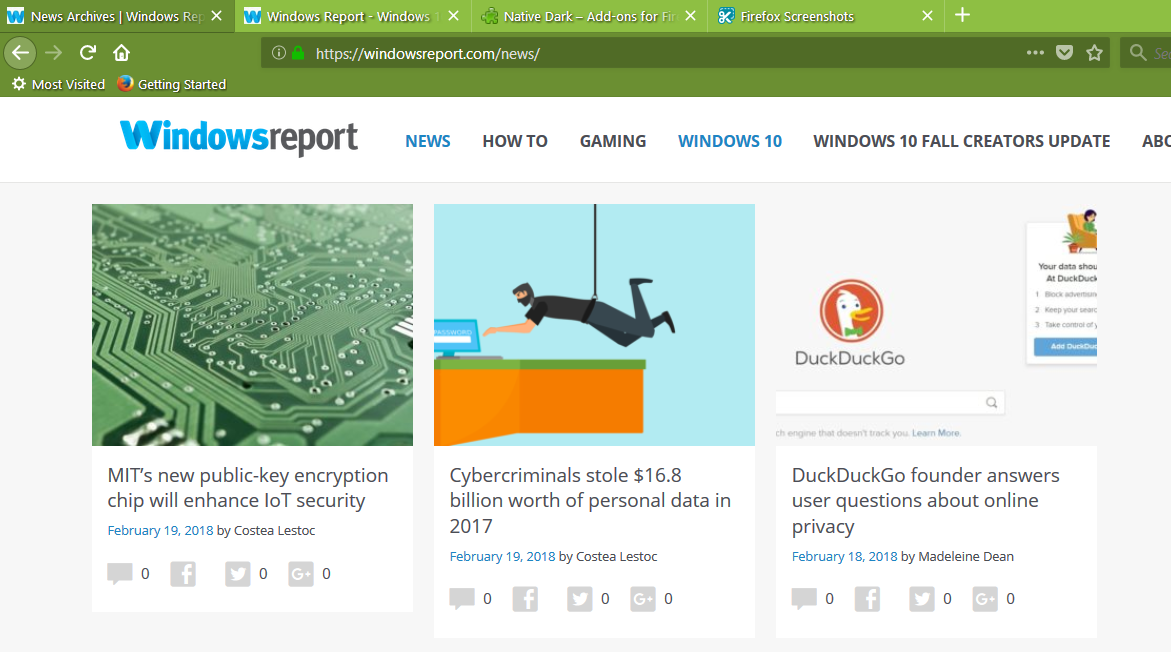The image size is (1171, 652).
Task: Reload the current page
Action: point(88,53)
